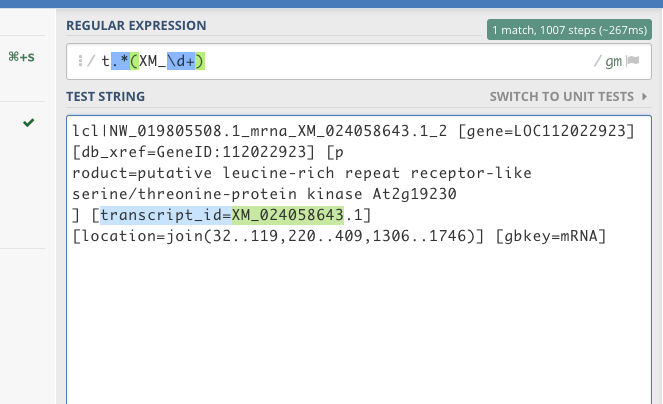Click the Regular Expression heading

coord(136,25)
